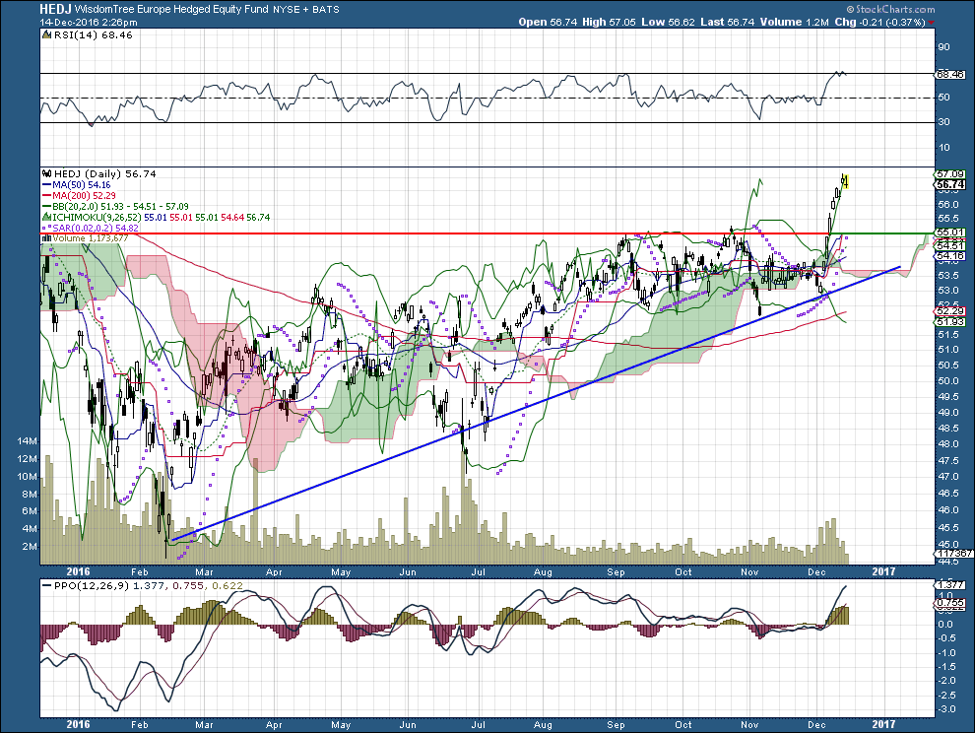
Task: Click the Jul label on the price panel date axis
Action: pos(478,571)
